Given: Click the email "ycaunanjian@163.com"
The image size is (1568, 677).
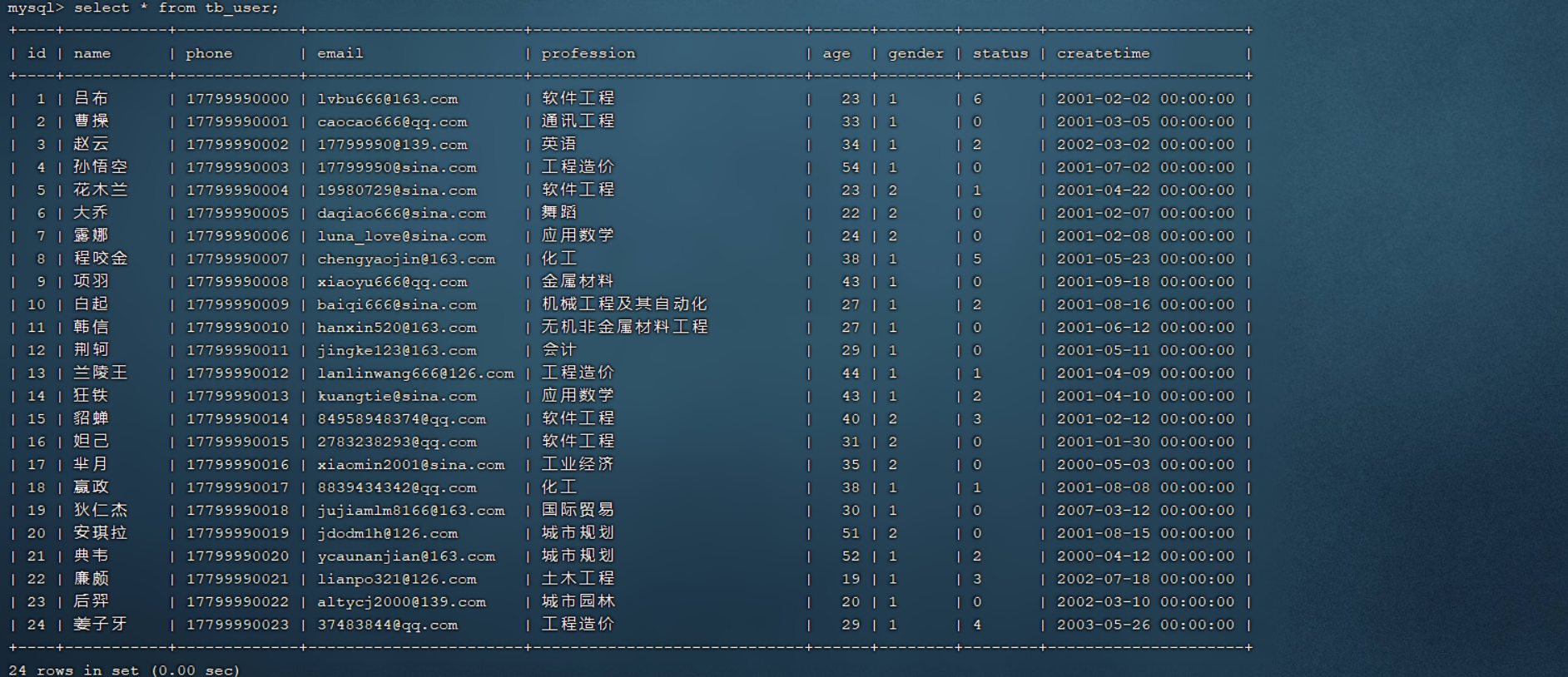Looking at the screenshot, I should click(x=406, y=556).
